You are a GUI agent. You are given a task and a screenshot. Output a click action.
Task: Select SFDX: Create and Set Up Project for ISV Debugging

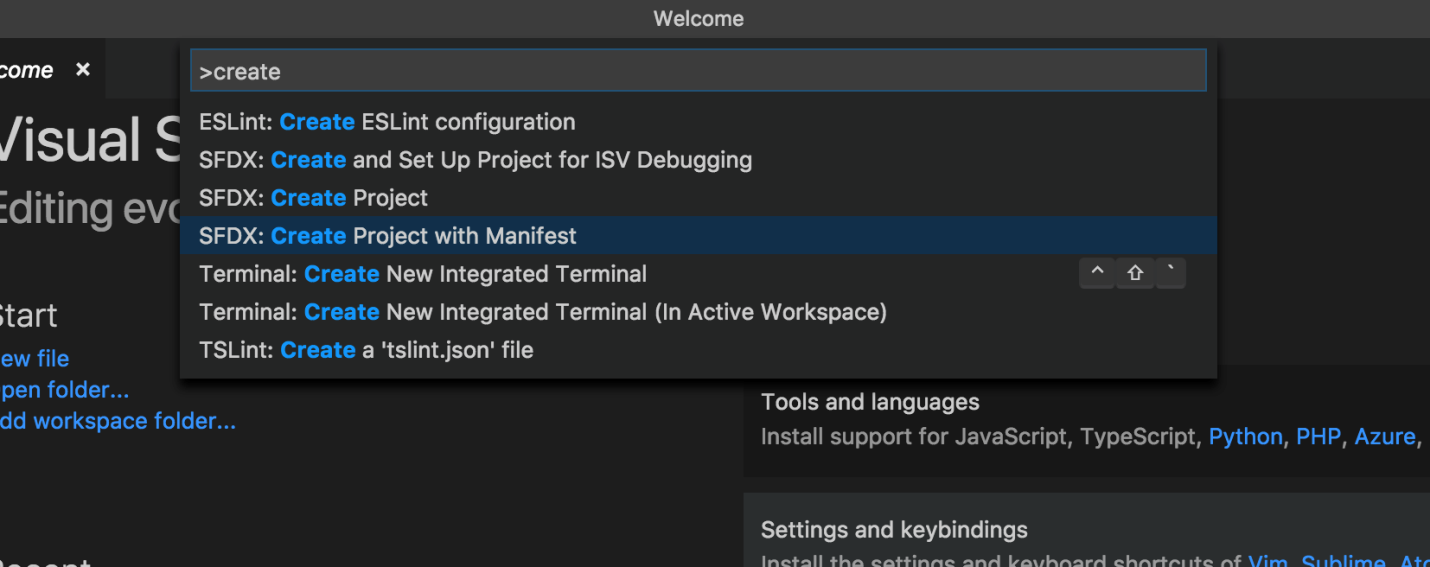[x=475, y=160]
